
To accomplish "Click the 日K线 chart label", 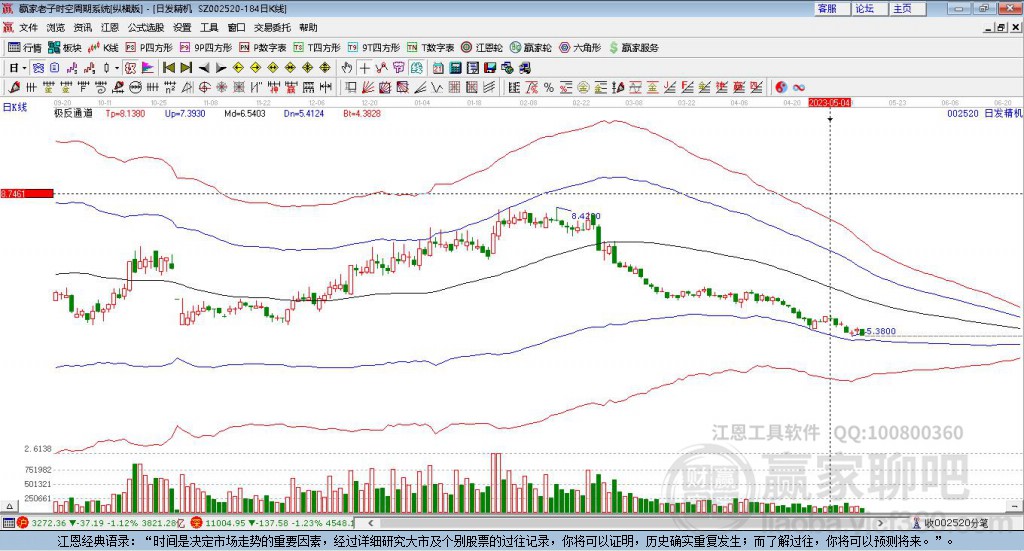I will [x=14, y=106].
